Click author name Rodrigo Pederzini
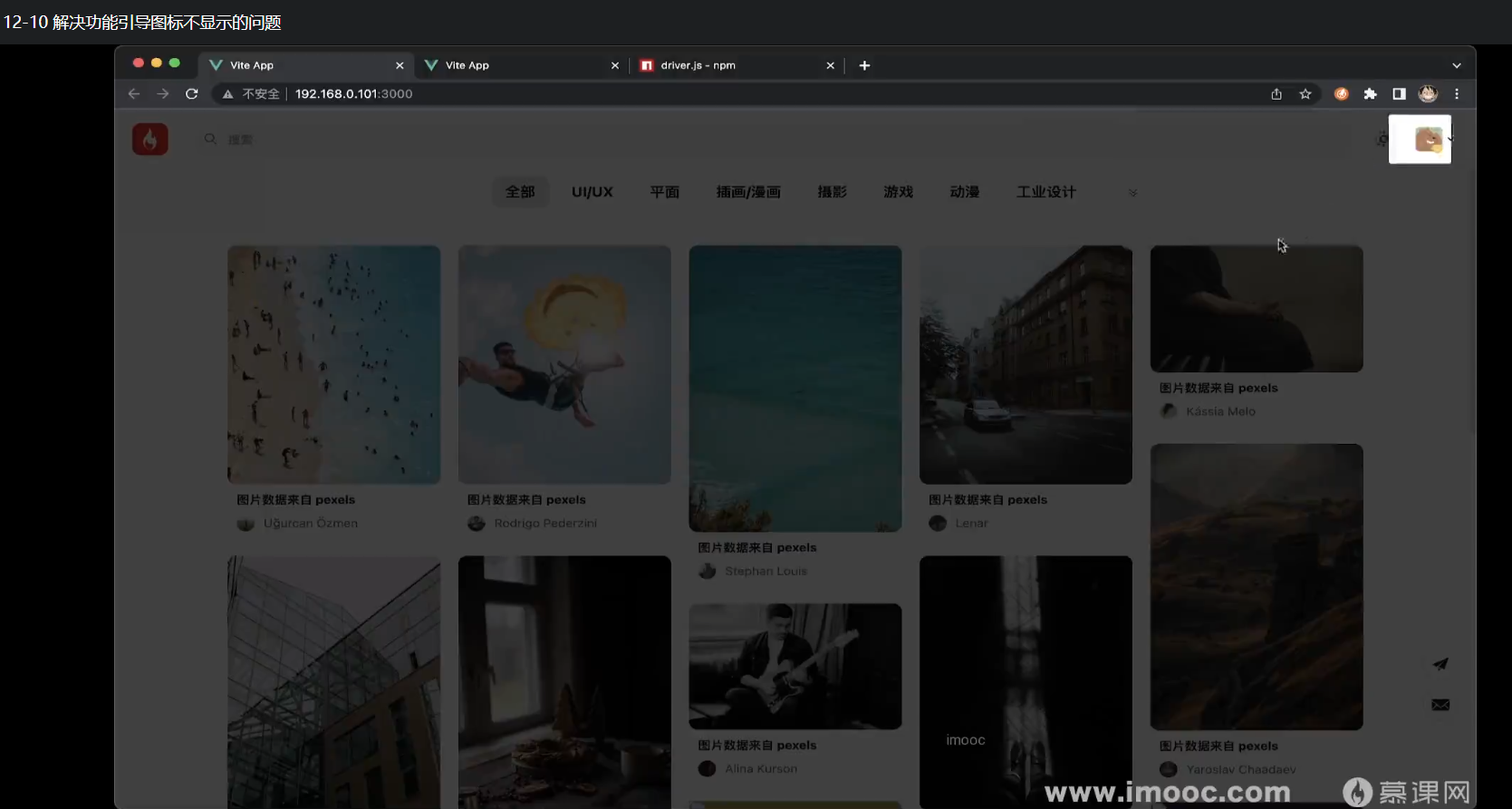This screenshot has height=809, width=1512. coord(545,524)
